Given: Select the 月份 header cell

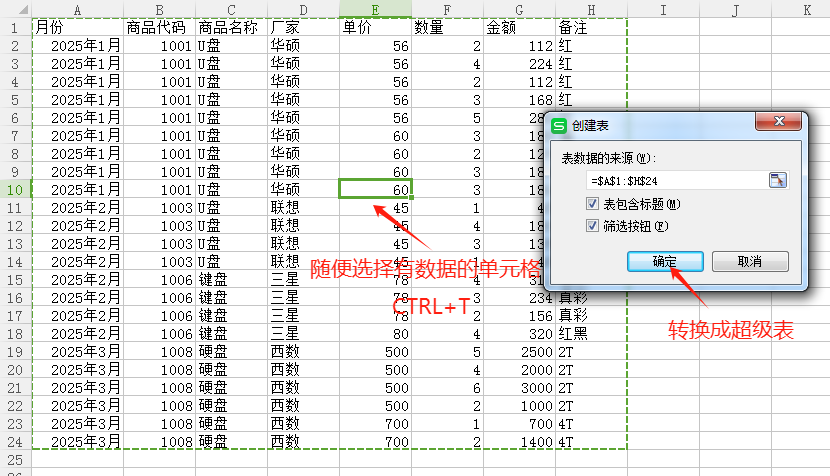Looking at the screenshot, I should point(78,28).
